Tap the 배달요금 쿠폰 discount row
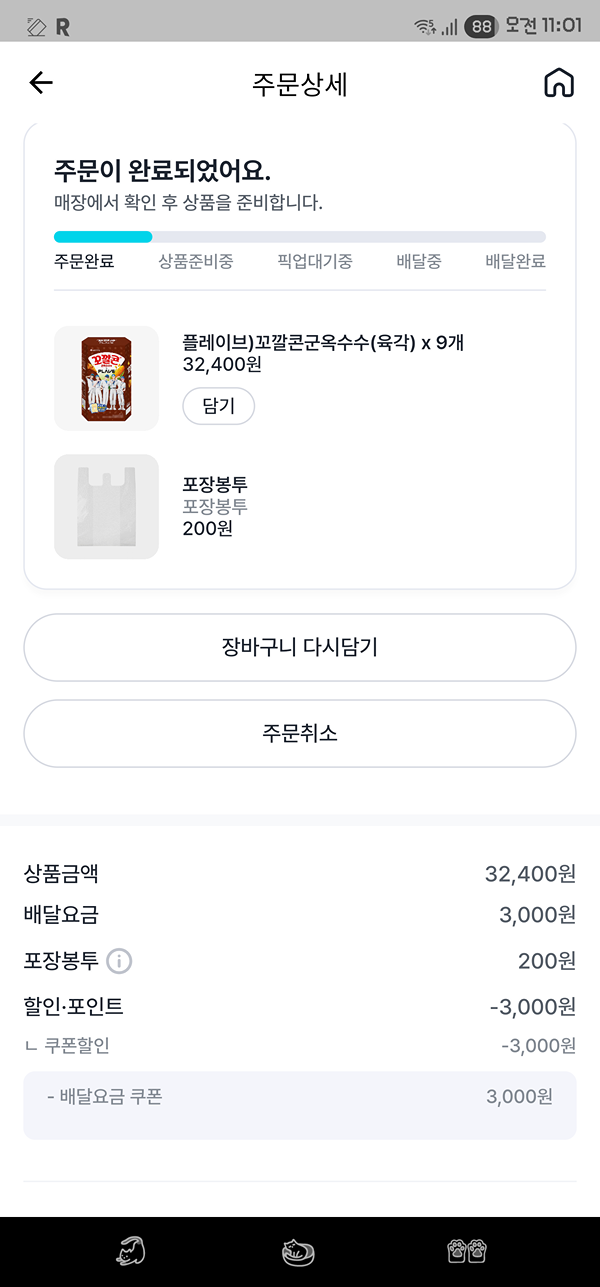Image resolution: width=600 pixels, height=1287 pixels. [300, 1097]
